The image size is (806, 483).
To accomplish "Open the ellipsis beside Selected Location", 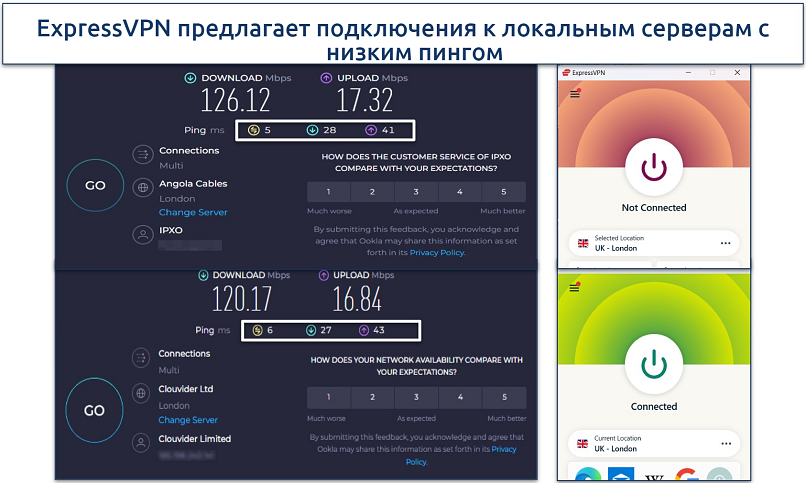I will (x=725, y=243).
